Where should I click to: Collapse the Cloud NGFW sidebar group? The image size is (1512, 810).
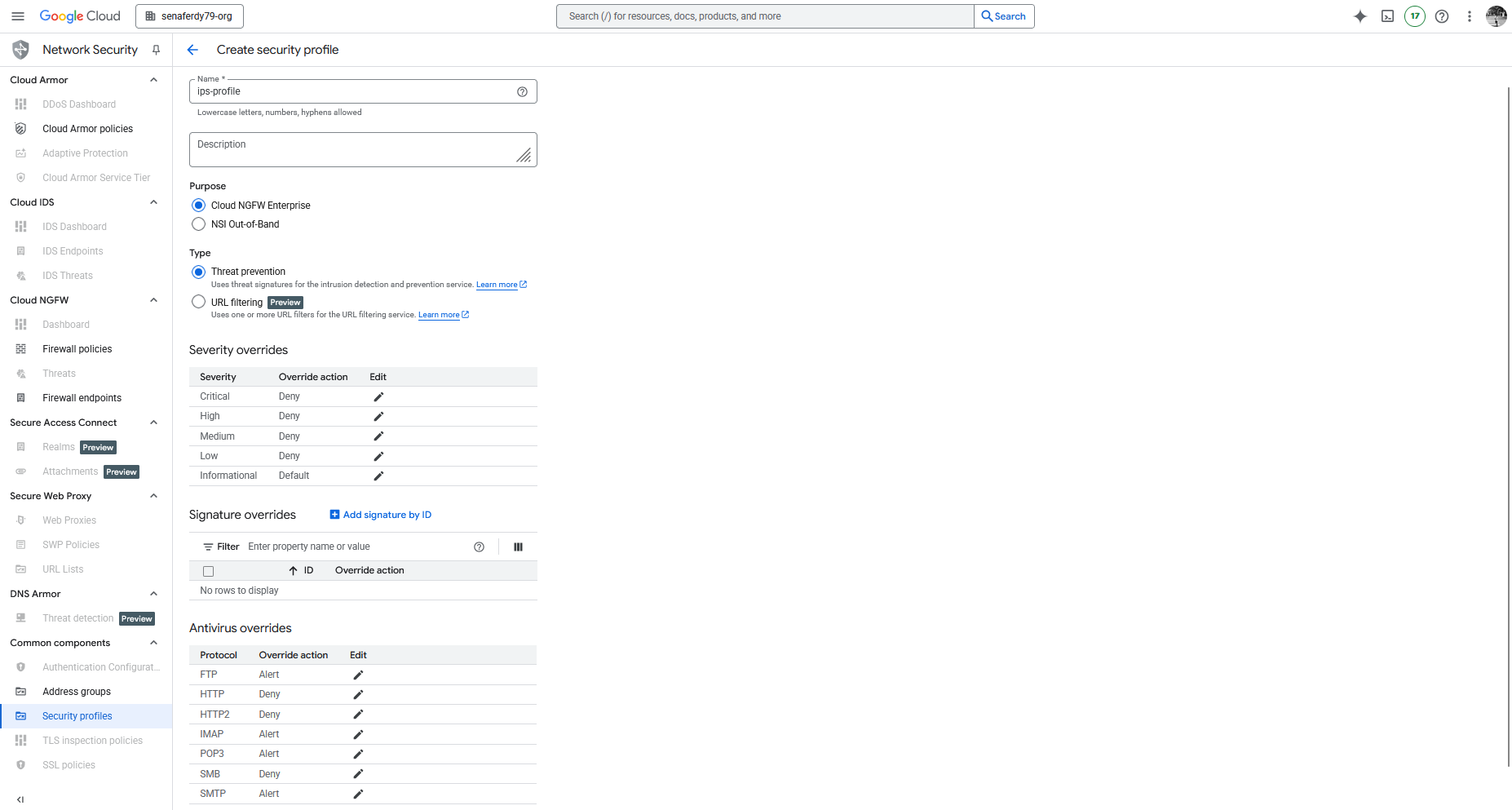153,300
